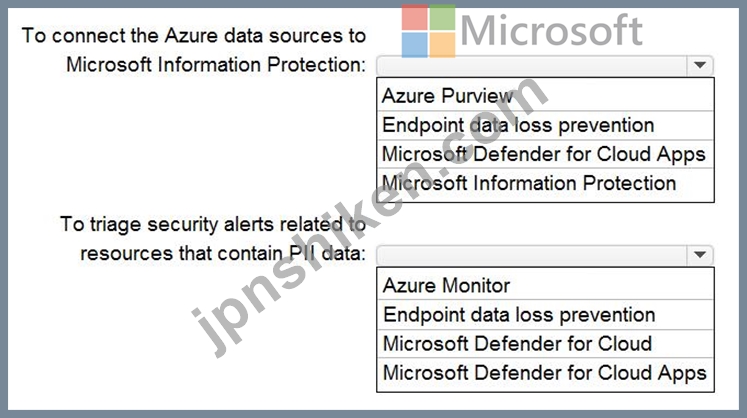Image resolution: width=747 pixels, height=418 pixels.
Task: Click the Microsoft four-square logo
Action: pyautogui.click(x=428, y=31)
